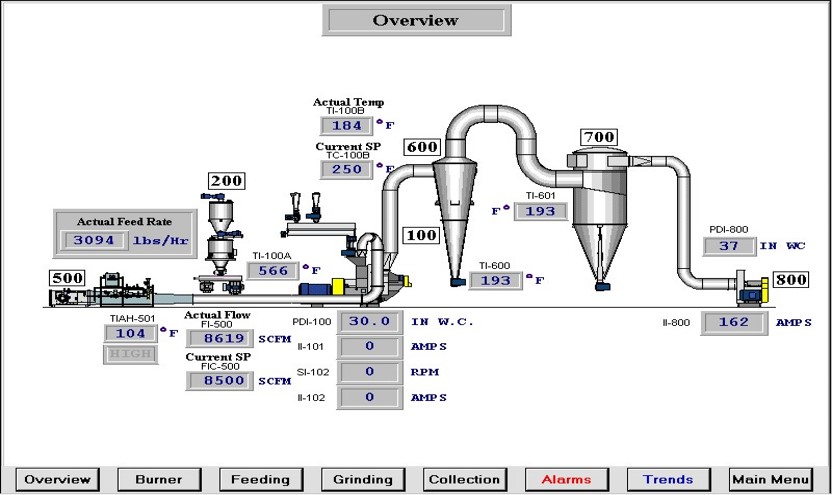Go to the Grinding screen

click(362, 479)
